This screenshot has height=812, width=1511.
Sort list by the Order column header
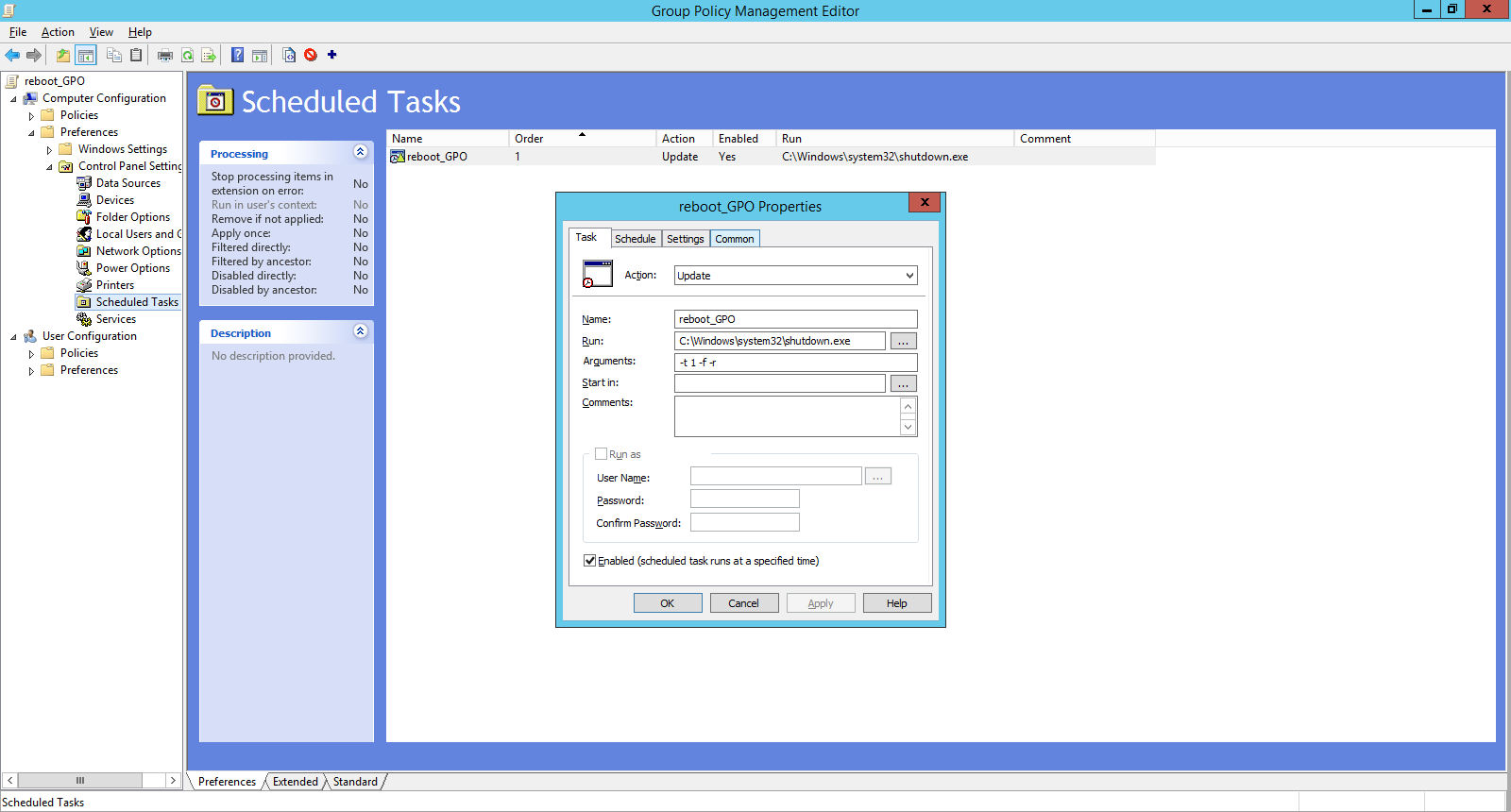coord(582,139)
